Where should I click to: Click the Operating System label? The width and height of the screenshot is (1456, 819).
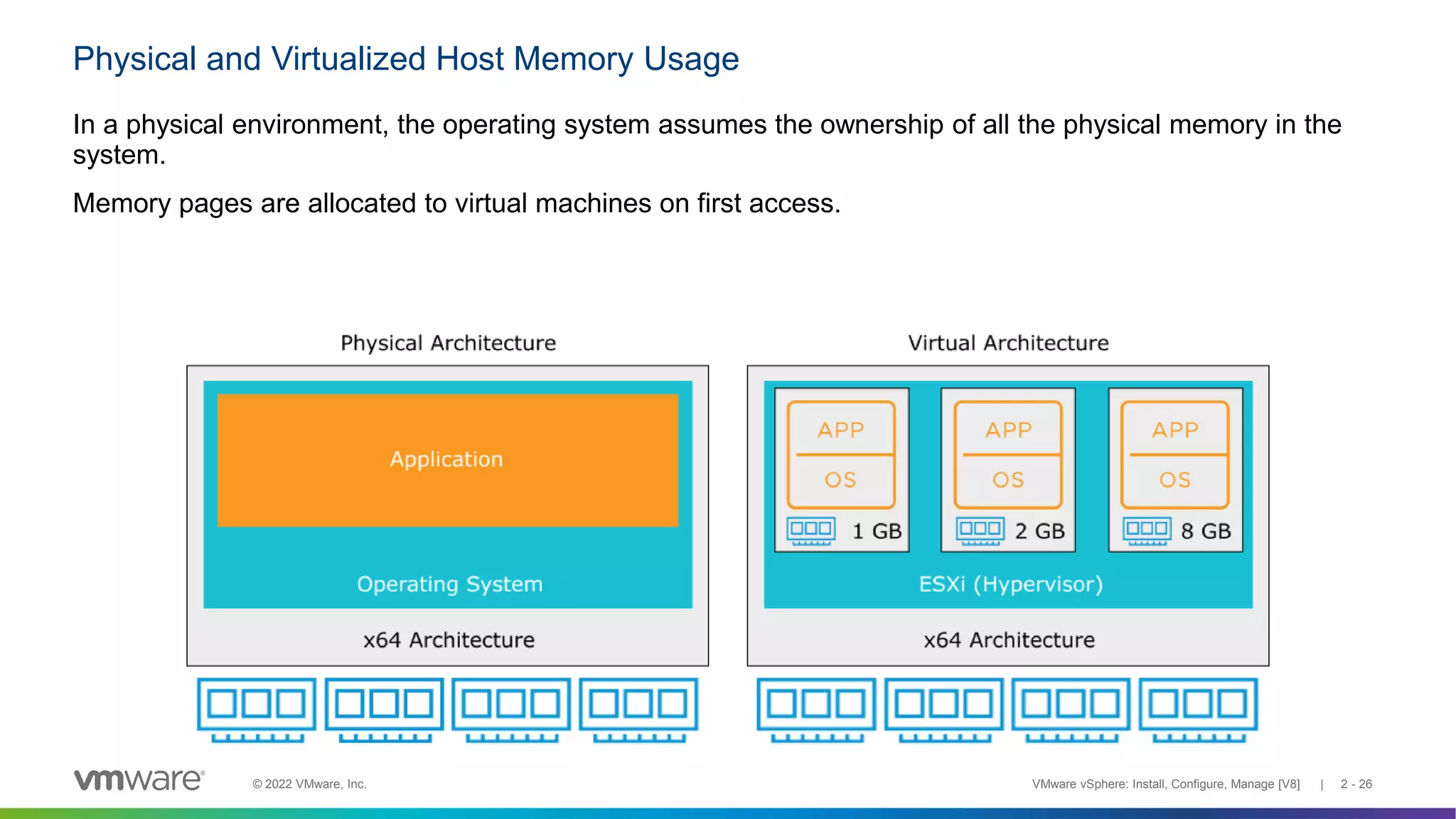(449, 584)
